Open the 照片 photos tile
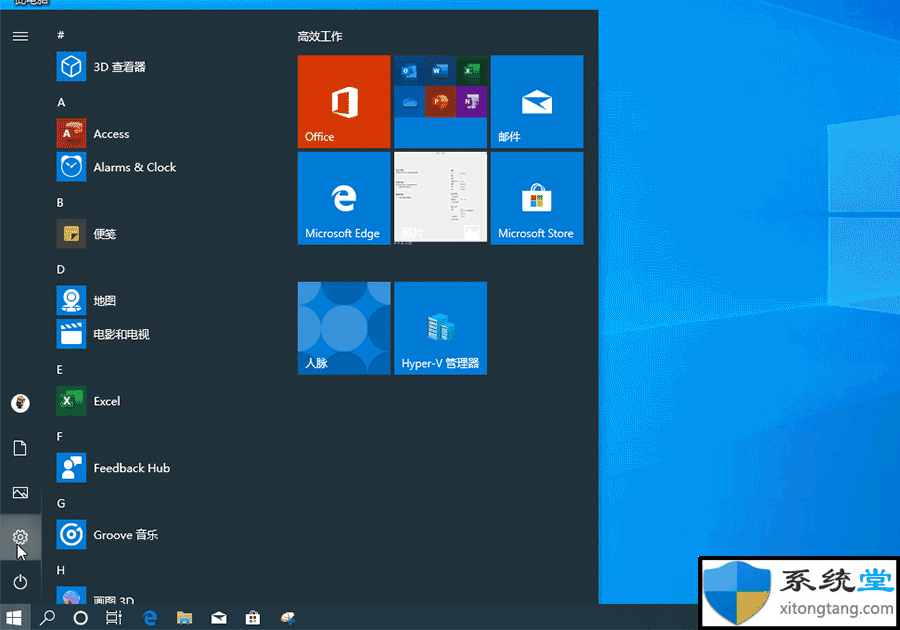The height and width of the screenshot is (630, 900). [x=440, y=198]
